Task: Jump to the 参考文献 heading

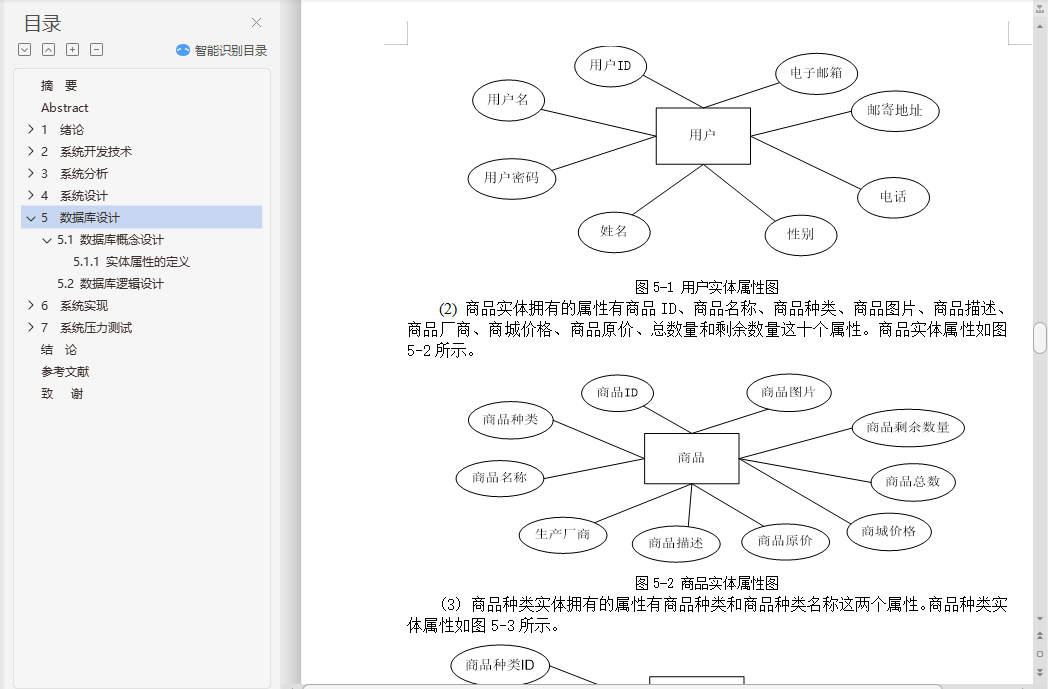Action: click(x=65, y=372)
